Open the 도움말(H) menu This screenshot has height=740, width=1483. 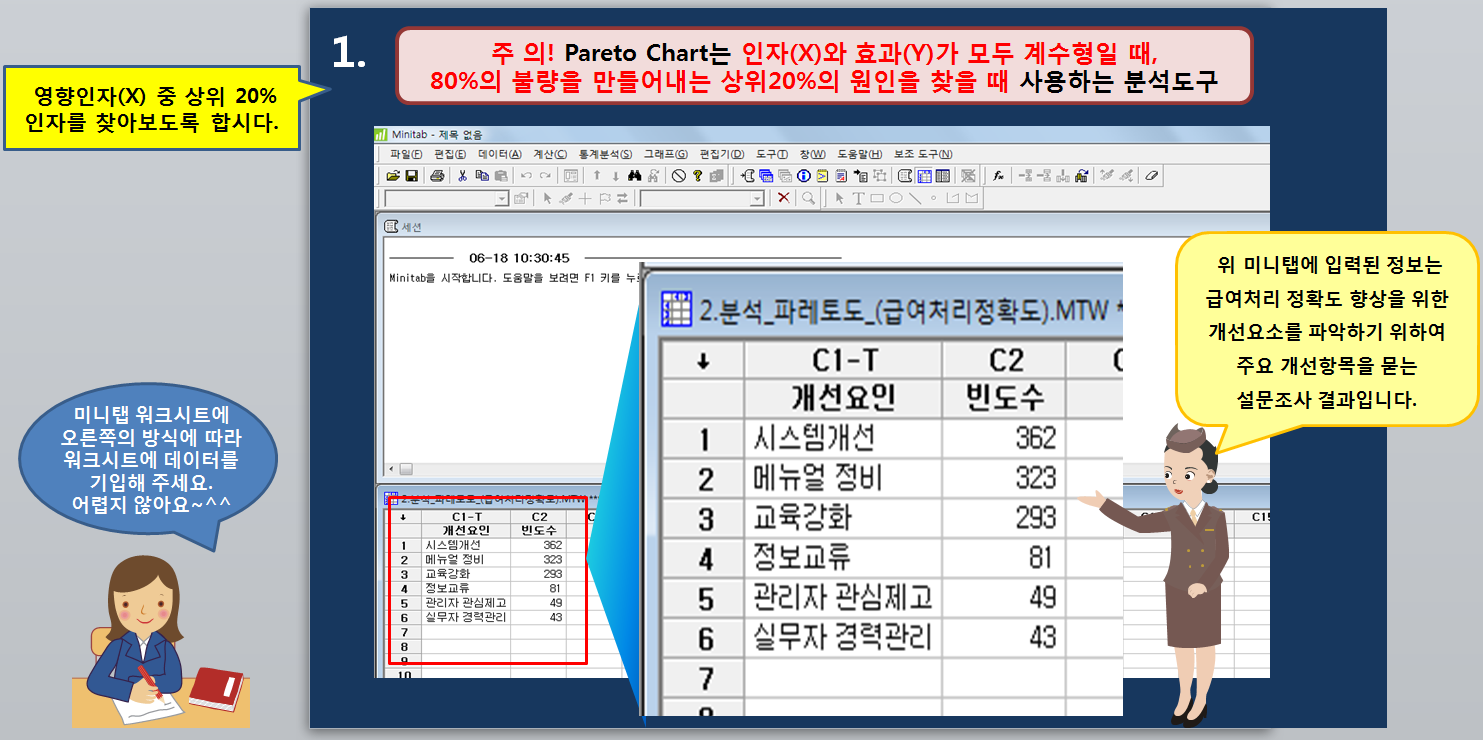(x=860, y=155)
